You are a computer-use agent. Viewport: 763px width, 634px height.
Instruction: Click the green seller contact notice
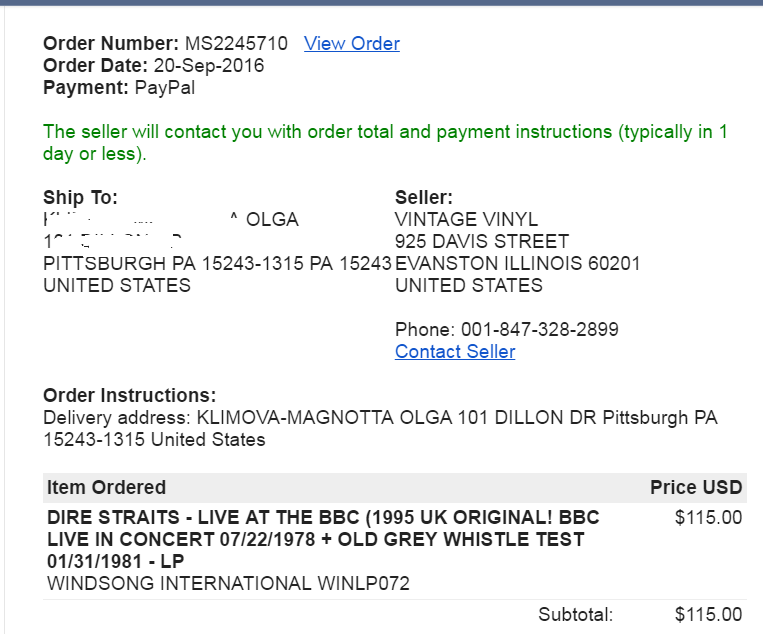click(385, 142)
